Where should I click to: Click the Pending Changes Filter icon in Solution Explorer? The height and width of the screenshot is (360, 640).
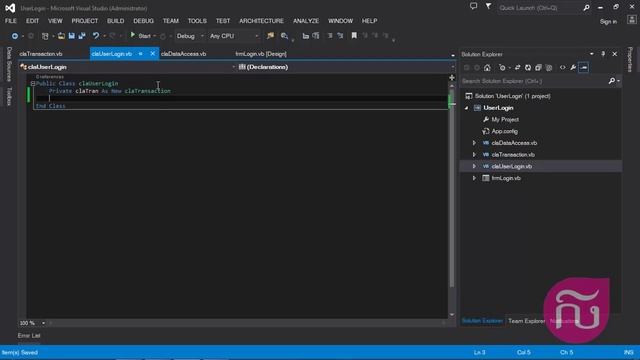coord(502,68)
